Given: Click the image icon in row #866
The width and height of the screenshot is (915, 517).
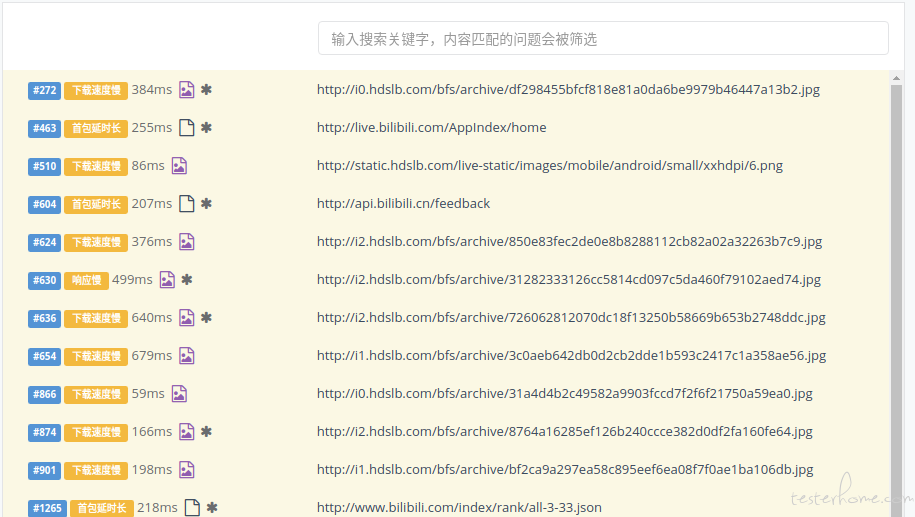Looking at the screenshot, I should (x=179, y=394).
